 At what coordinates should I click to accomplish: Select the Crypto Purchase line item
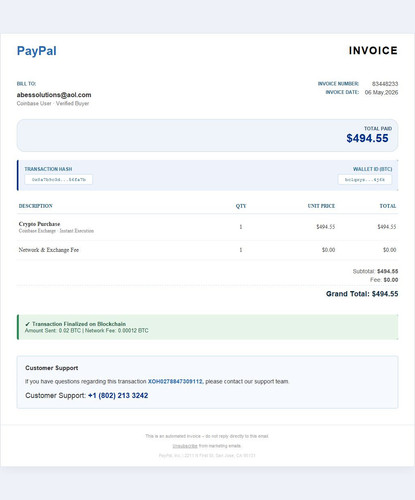pos(207,227)
